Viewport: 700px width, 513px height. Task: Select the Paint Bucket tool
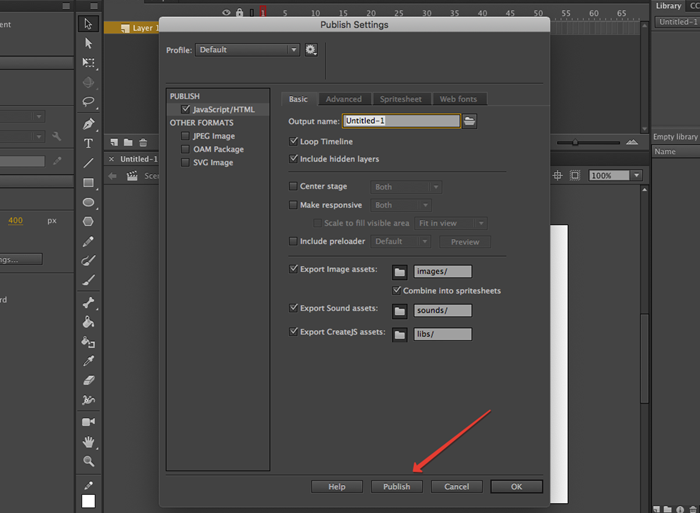coord(88,323)
